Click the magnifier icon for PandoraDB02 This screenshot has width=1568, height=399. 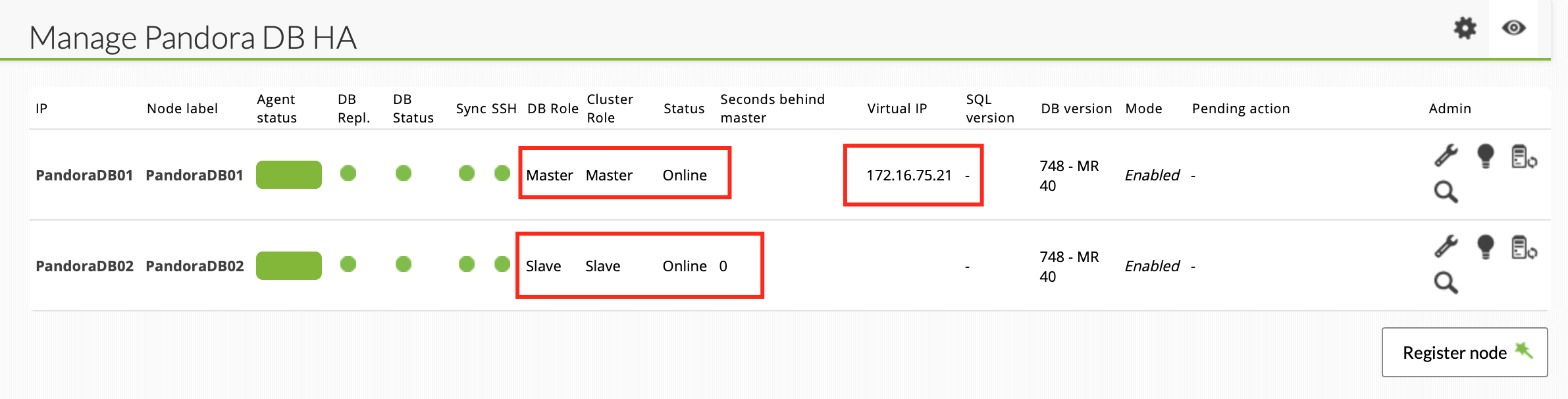click(1446, 282)
